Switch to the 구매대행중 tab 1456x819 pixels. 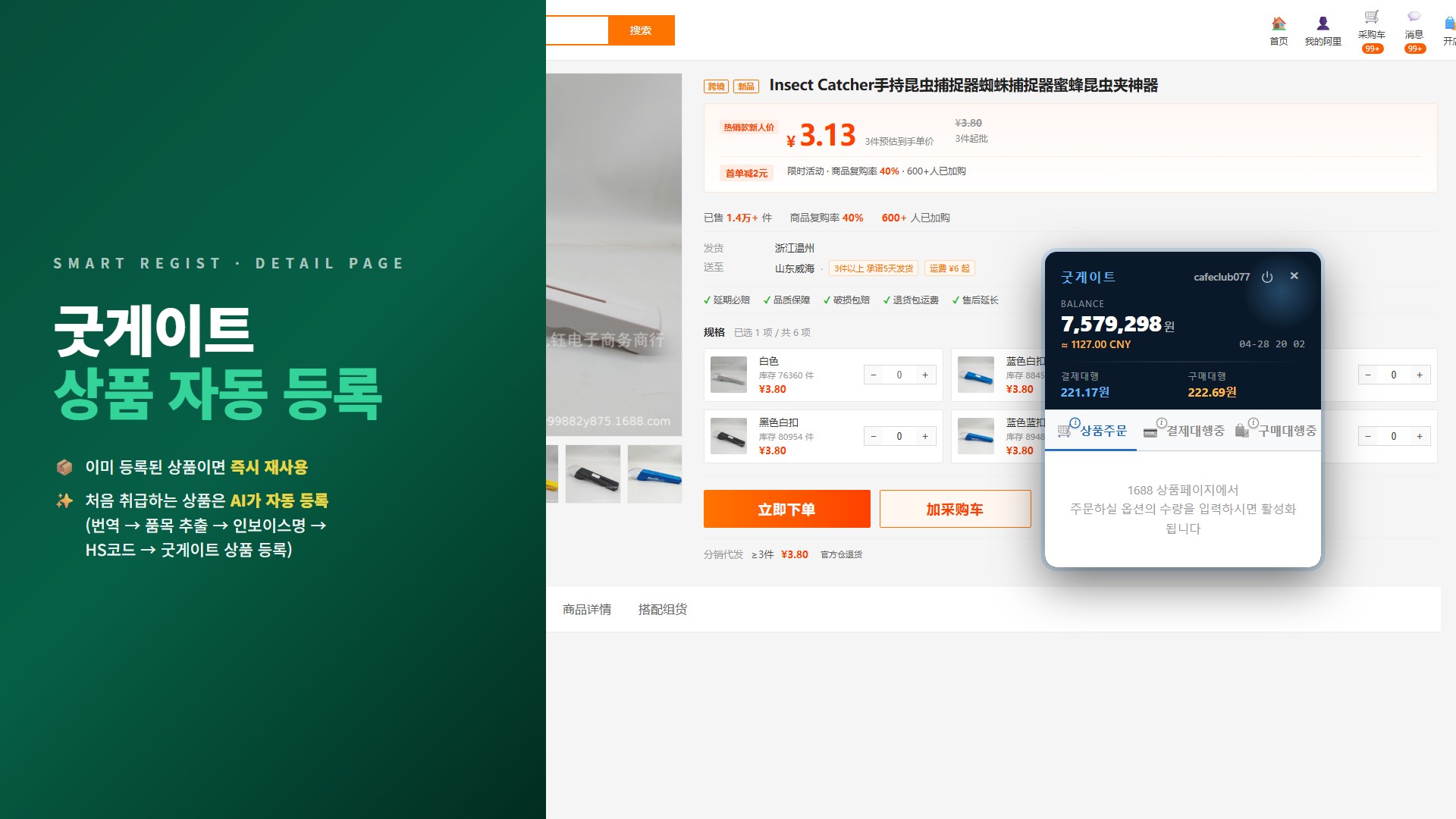pos(1275,431)
